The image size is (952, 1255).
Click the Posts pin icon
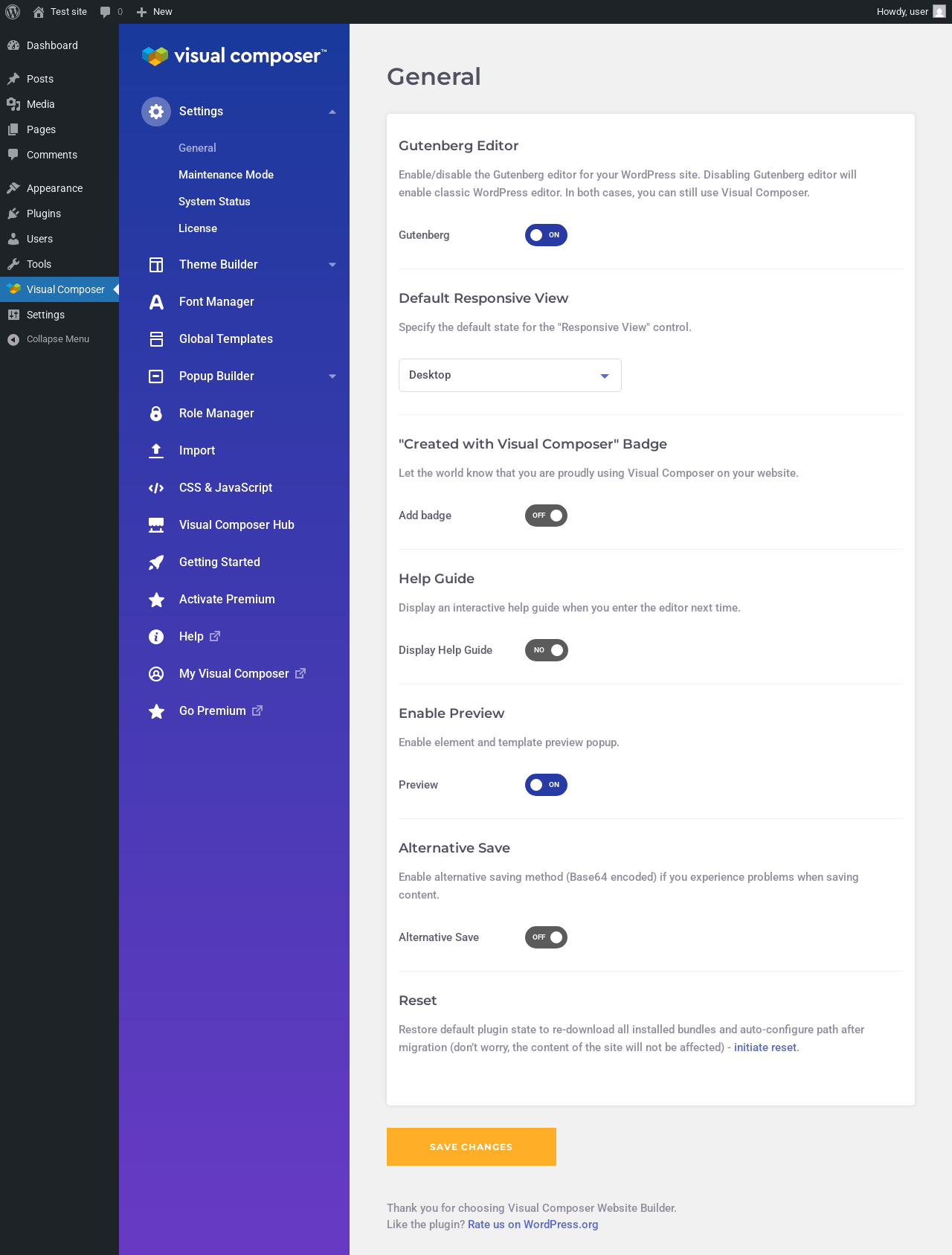(x=13, y=79)
